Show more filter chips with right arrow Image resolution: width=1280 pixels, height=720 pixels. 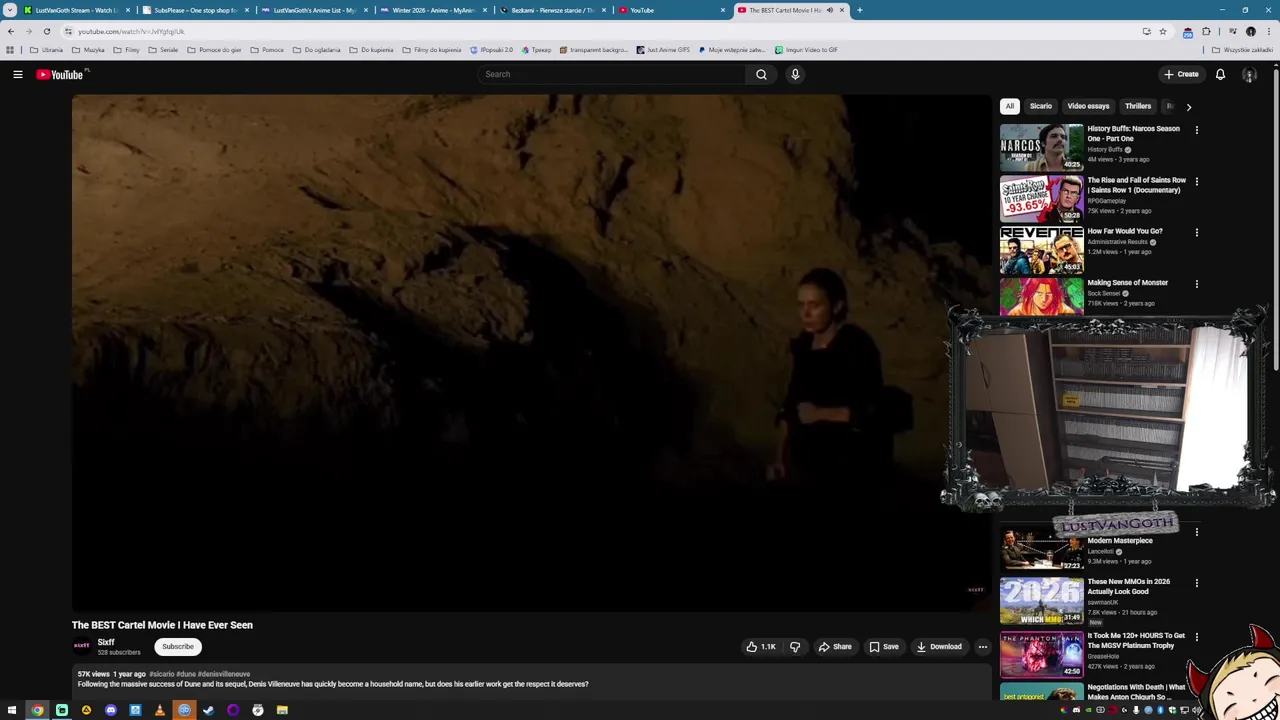coord(1188,106)
